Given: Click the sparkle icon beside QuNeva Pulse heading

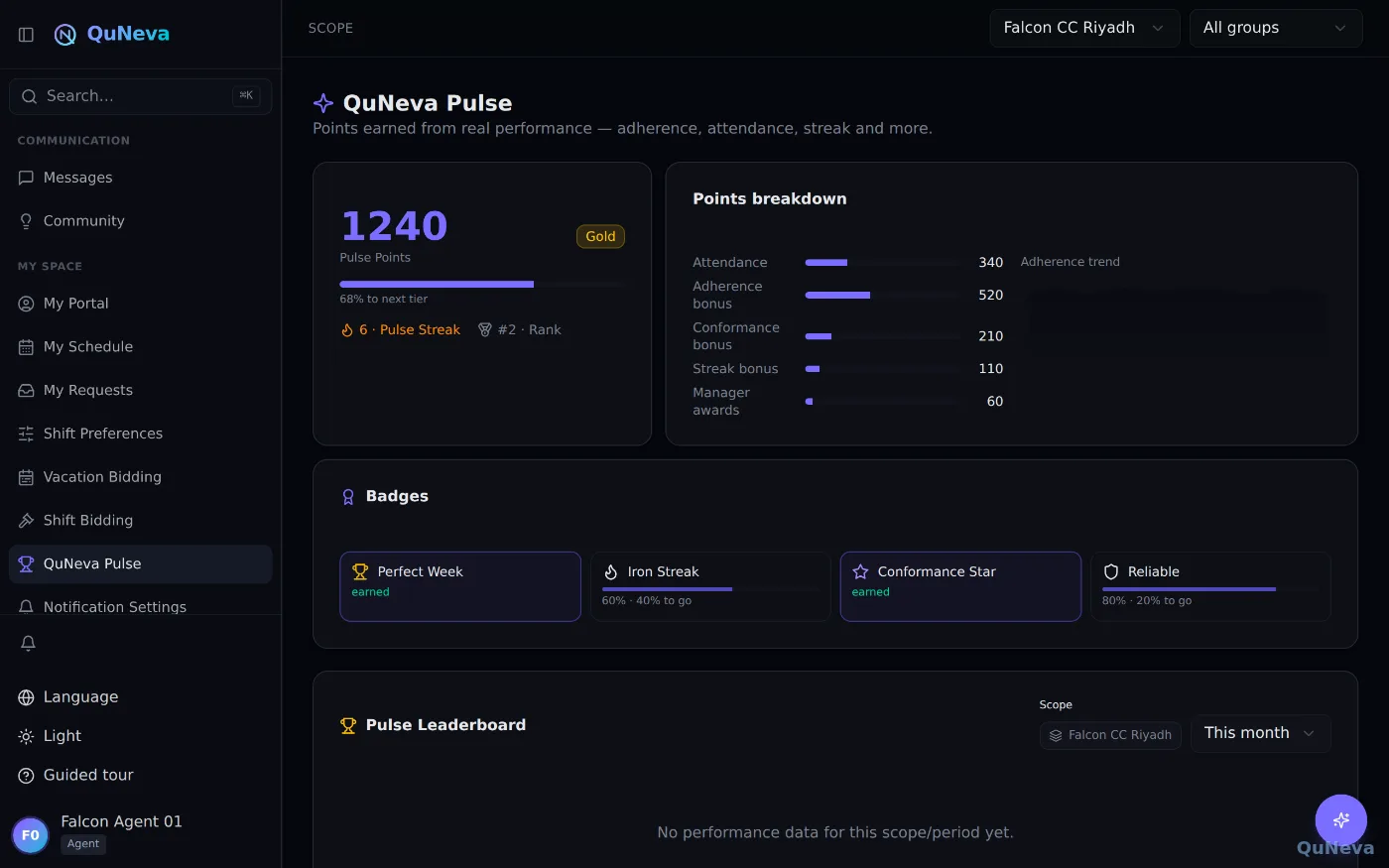Looking at the screenshot, I should [x=323, y=103].
